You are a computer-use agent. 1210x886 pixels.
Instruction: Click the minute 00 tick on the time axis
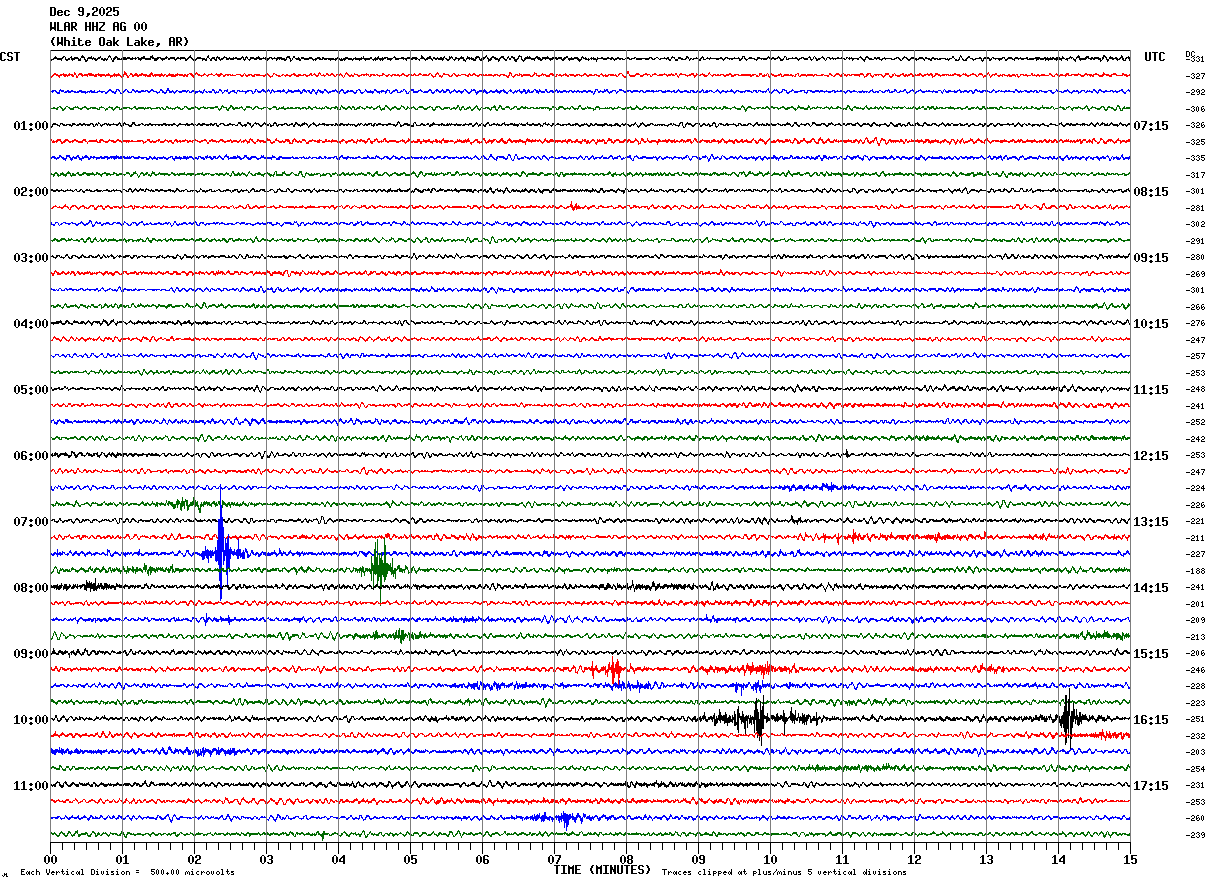point(50,860)
